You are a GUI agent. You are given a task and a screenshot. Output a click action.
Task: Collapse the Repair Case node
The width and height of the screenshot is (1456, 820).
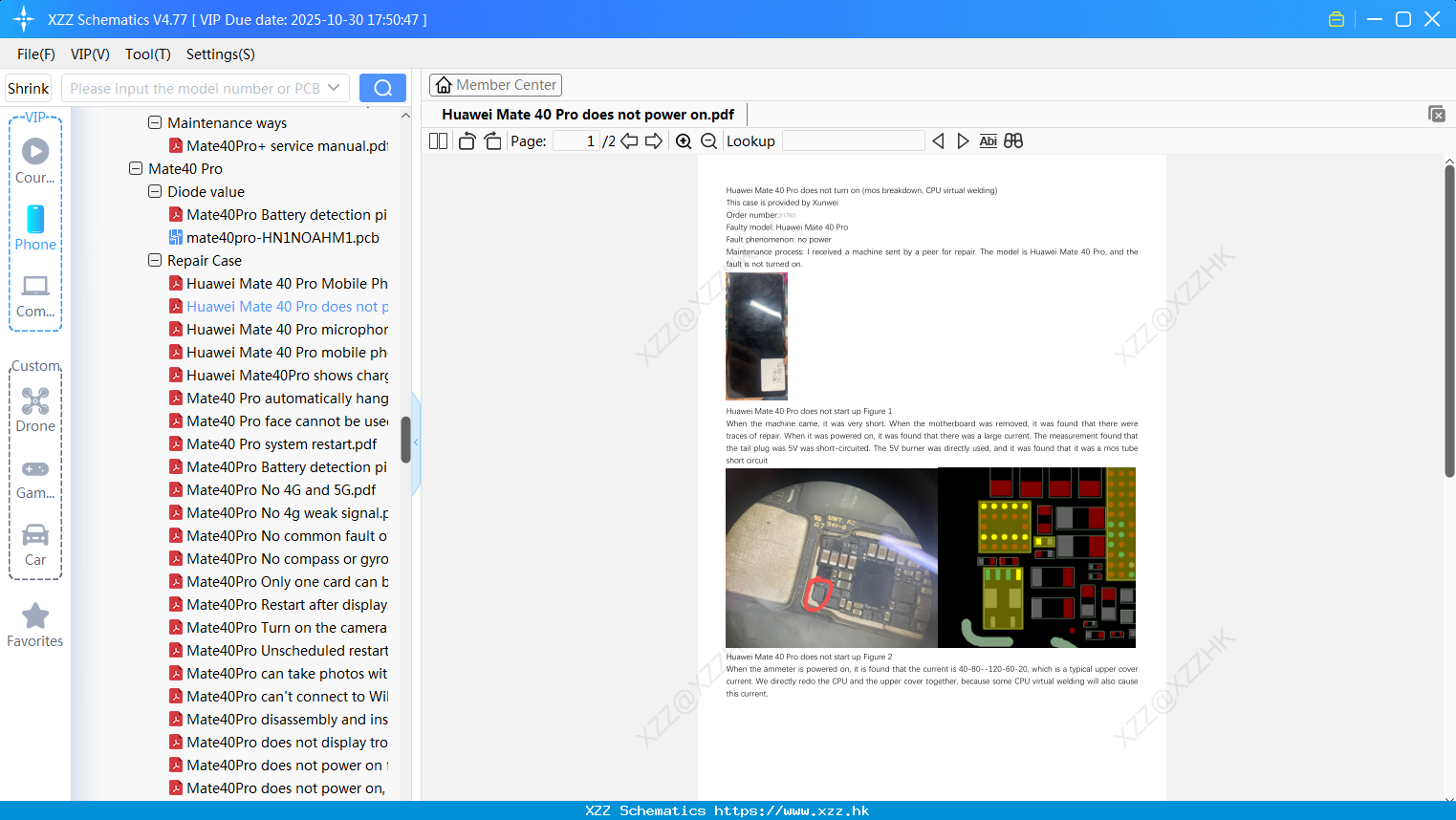point(155,260)
